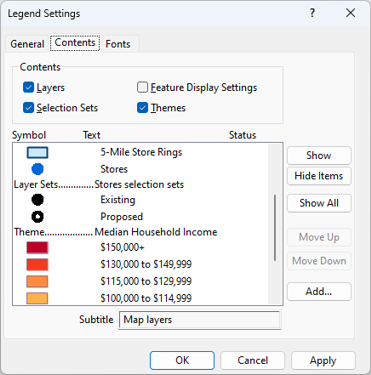Switch to the General tab
Screen dimensions: 371x375
pyautogui.click(x=27, y=44)
